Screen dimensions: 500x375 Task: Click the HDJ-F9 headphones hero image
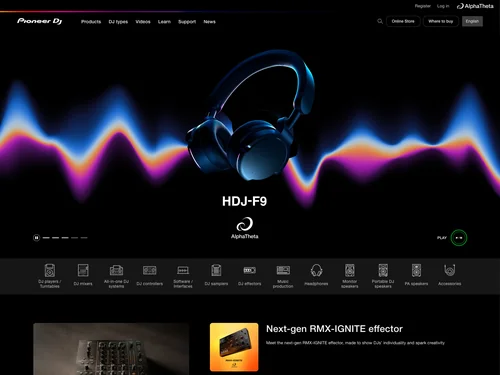click(250, 115)
